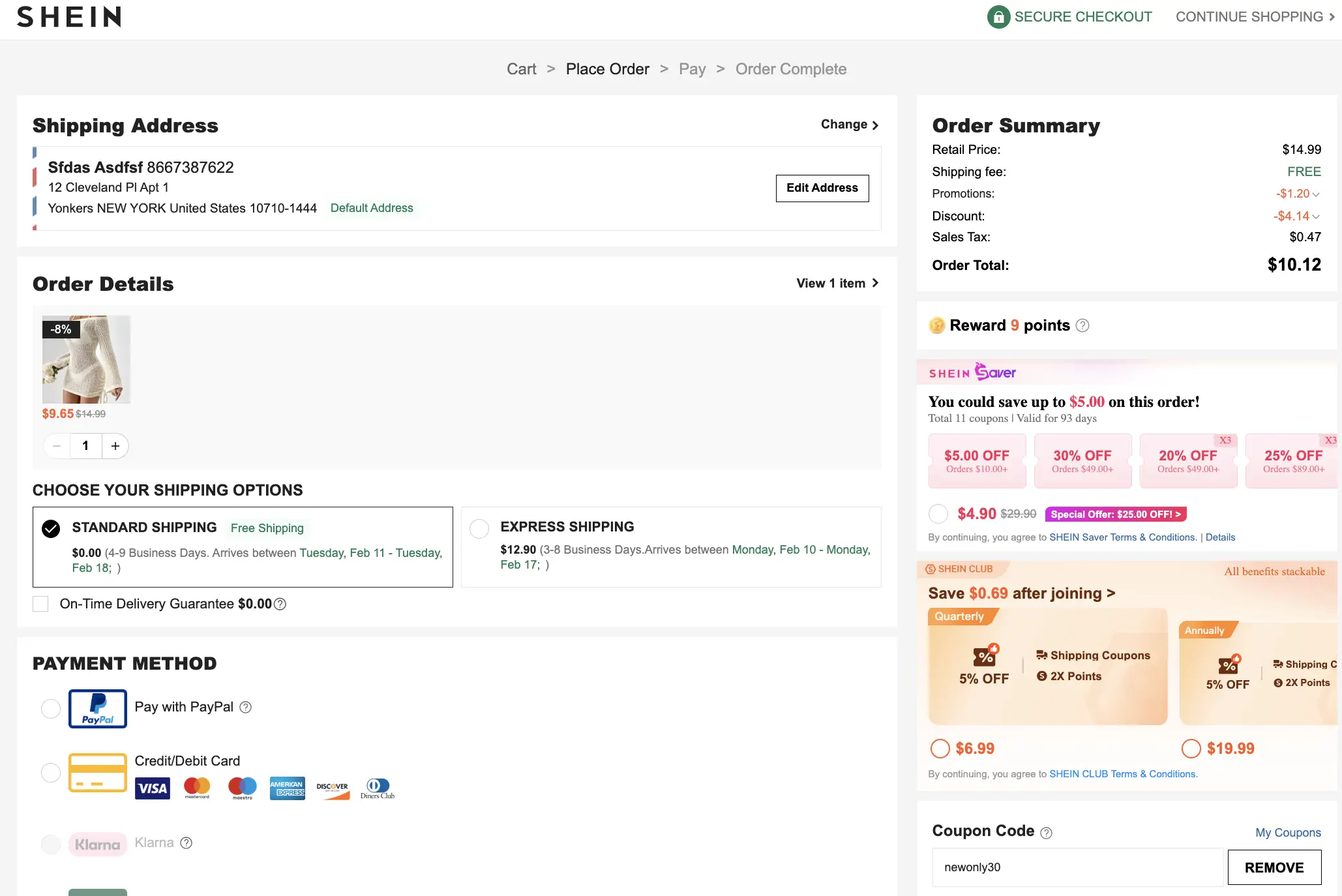The width and height of the screenshot is (1342, 896).
Task: Enable On-Time Delivery Guarantee checkbox
Action: click(x=40, y=604)
